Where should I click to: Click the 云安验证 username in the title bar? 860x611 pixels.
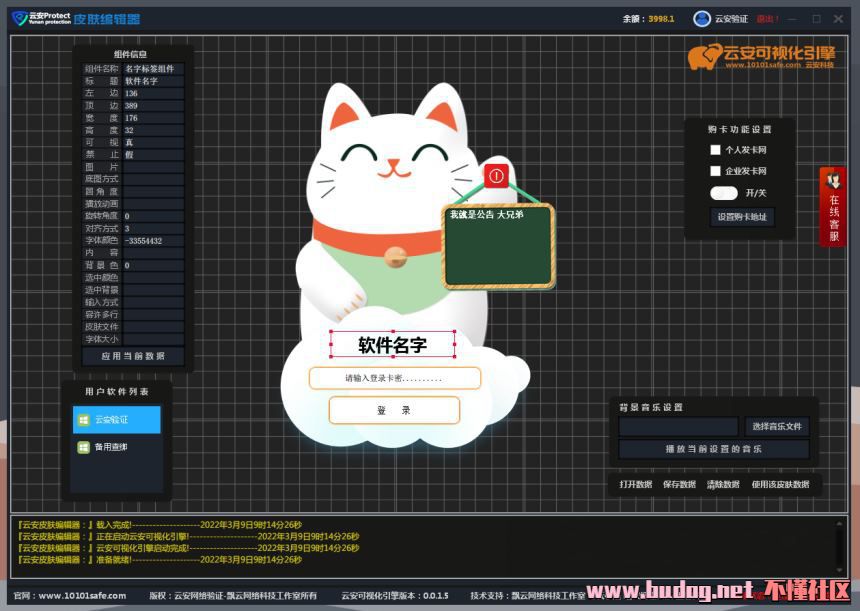tap(731, 19)
